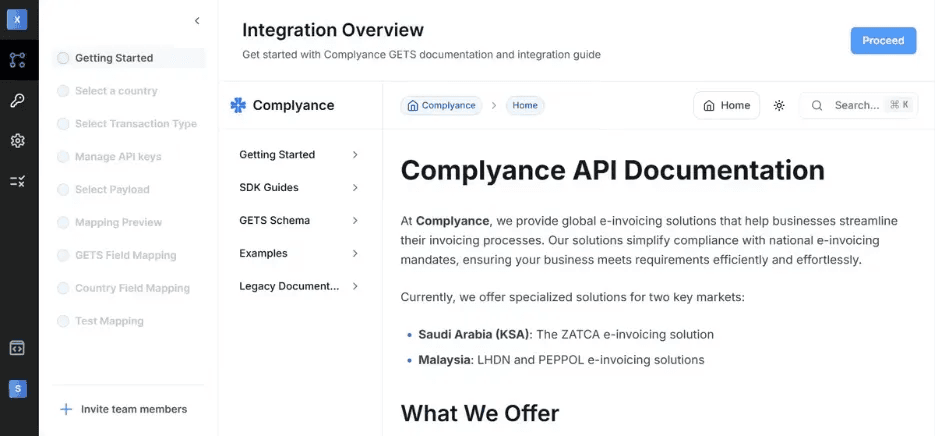Open the S user avatar
This screenshot has width=936, height=436.
17,389
